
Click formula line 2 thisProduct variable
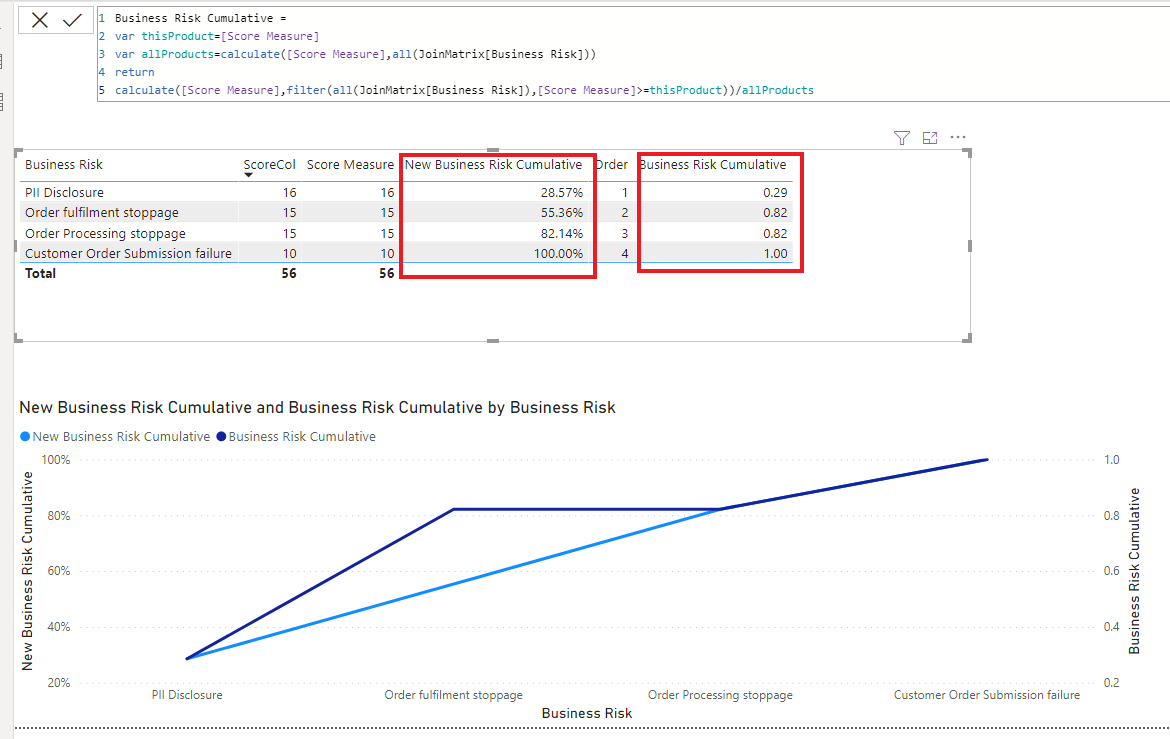[178, 36]
